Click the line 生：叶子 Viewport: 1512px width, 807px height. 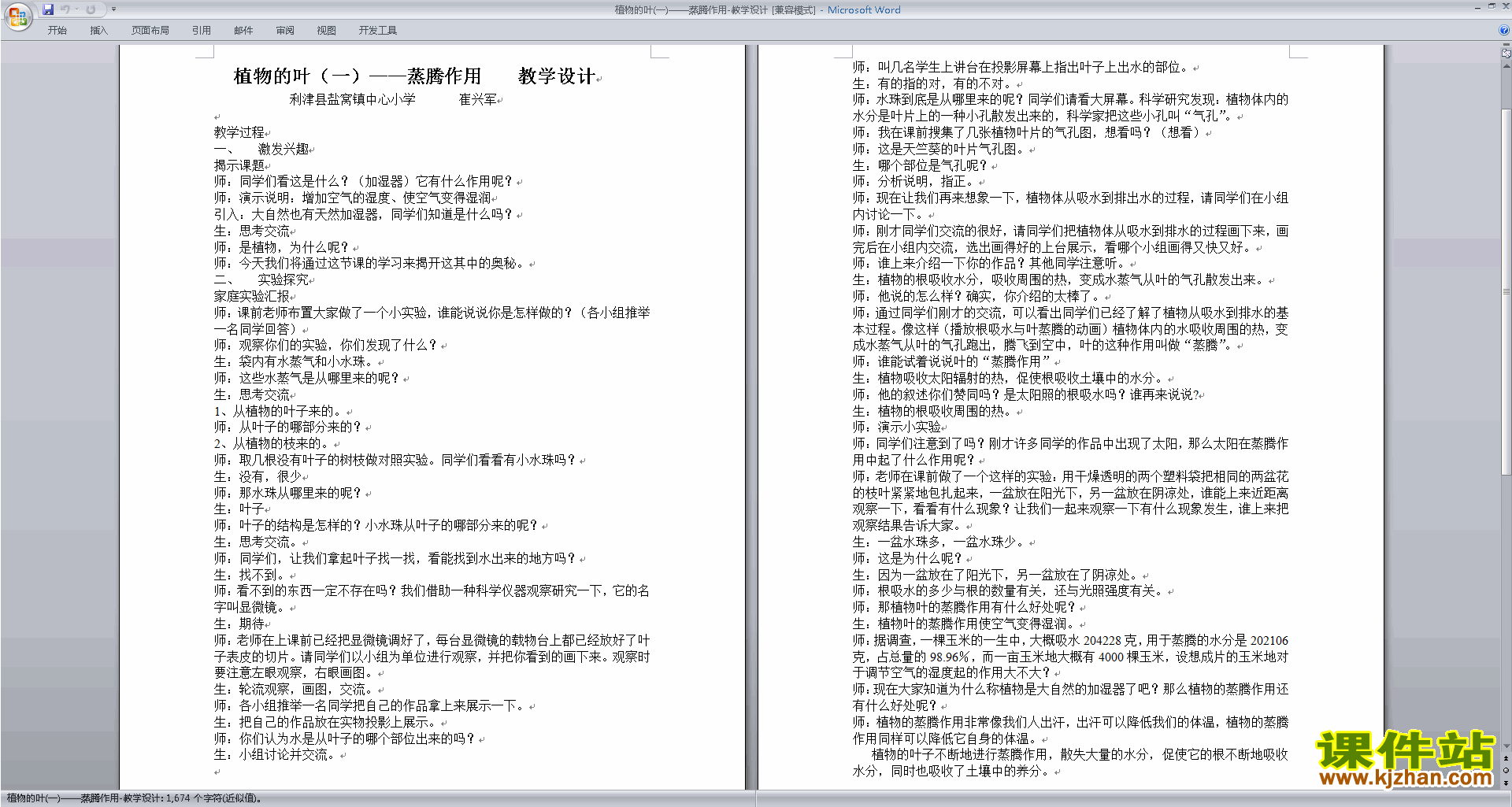point(239,509)
